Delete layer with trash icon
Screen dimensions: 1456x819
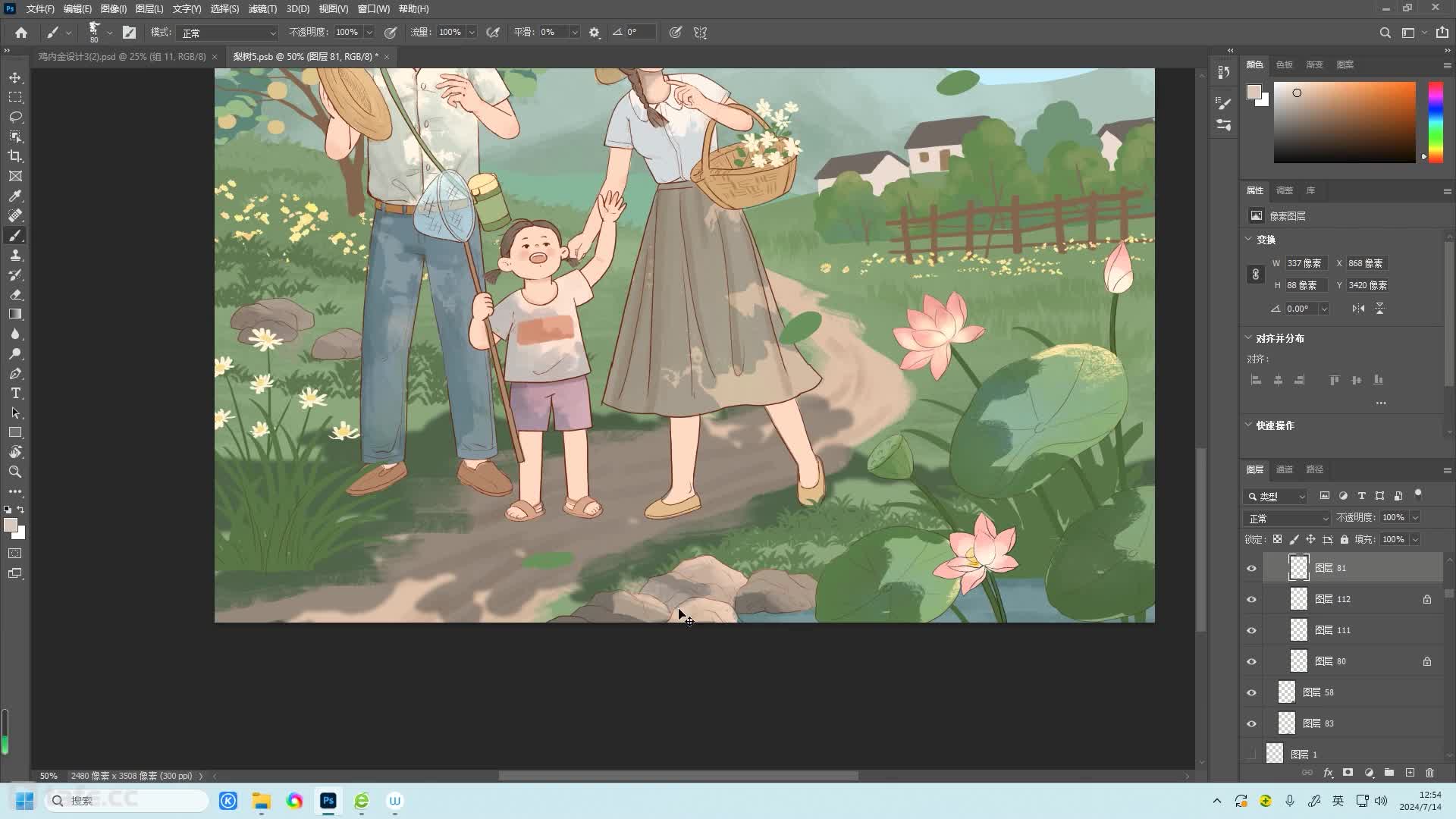(1430, 773)
